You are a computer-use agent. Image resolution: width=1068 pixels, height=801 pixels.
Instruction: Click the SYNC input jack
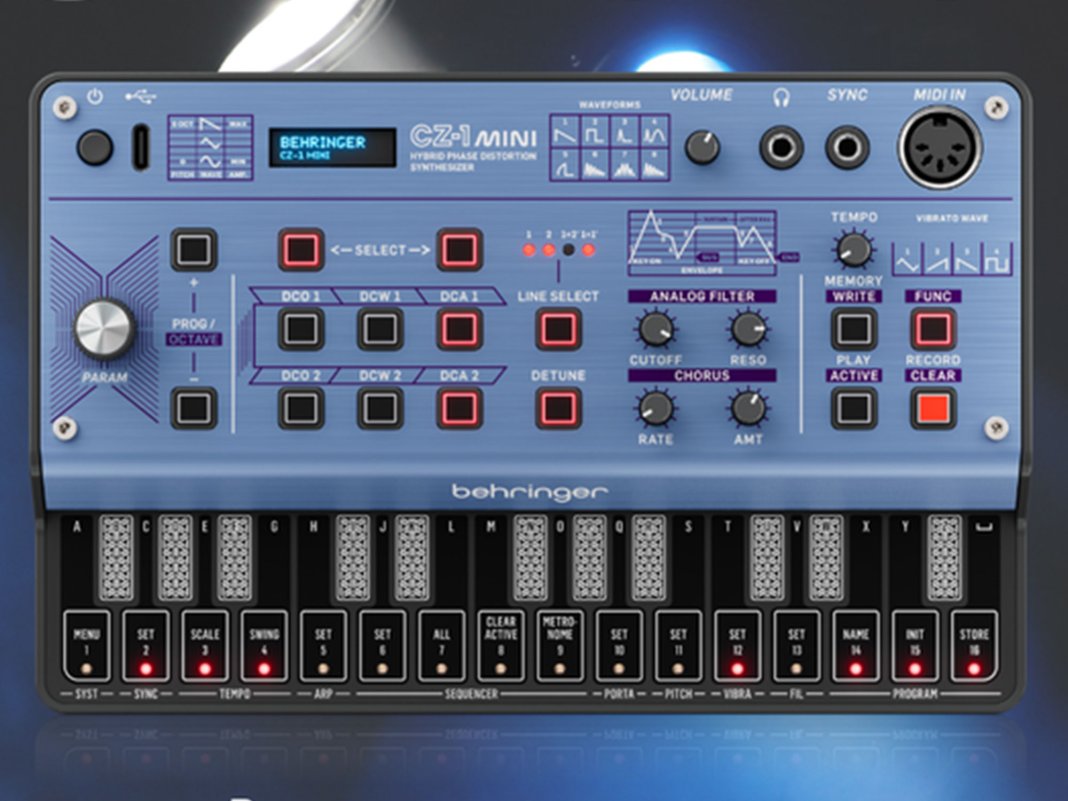pyautogui.click(x=846, y=148)
